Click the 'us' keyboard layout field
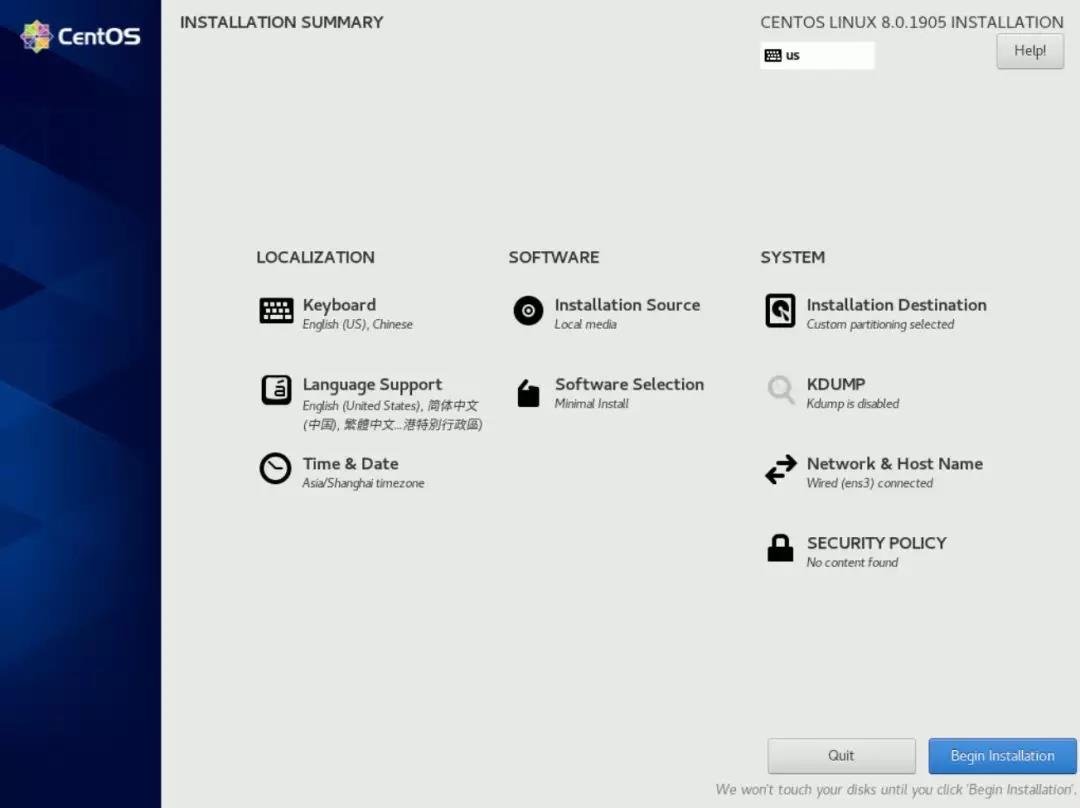The height and width of the screenshot is (808, 1080). [817, 55]
